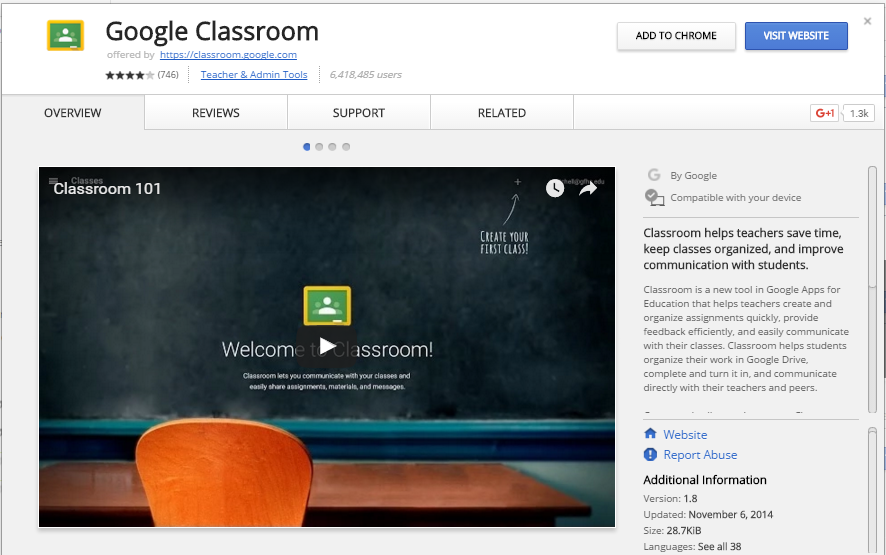Screen dimensions: 886x555
Task: Click the additional info scrollbar
Action: 872,490
